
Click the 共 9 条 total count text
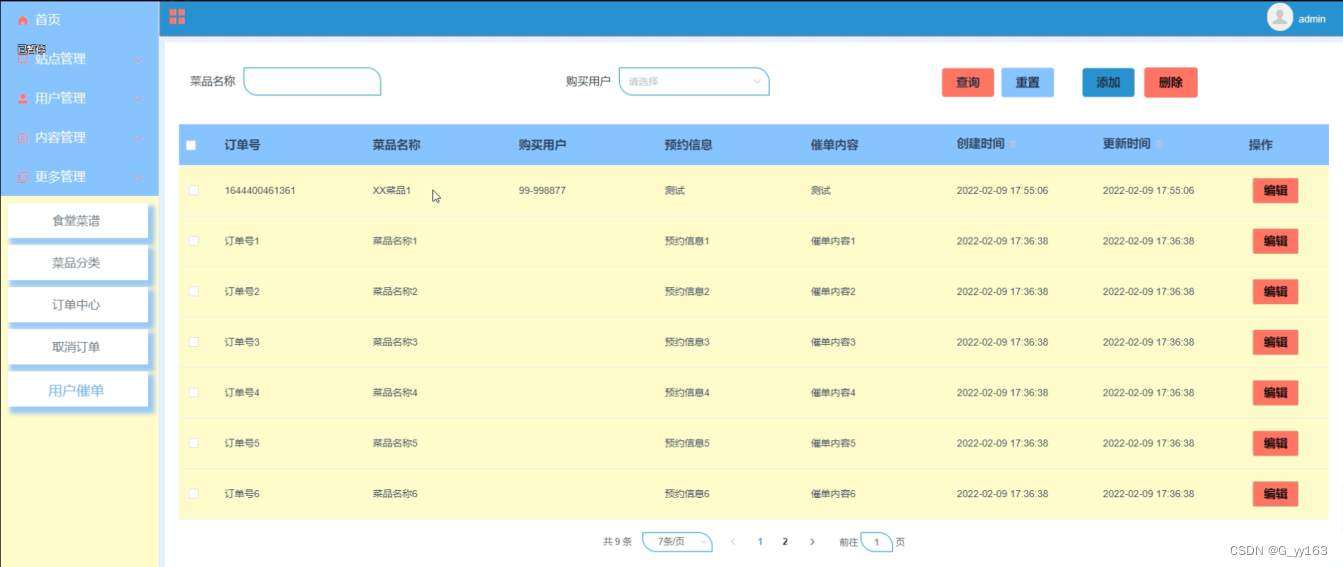pyautogui.click(x=617, y=542)
